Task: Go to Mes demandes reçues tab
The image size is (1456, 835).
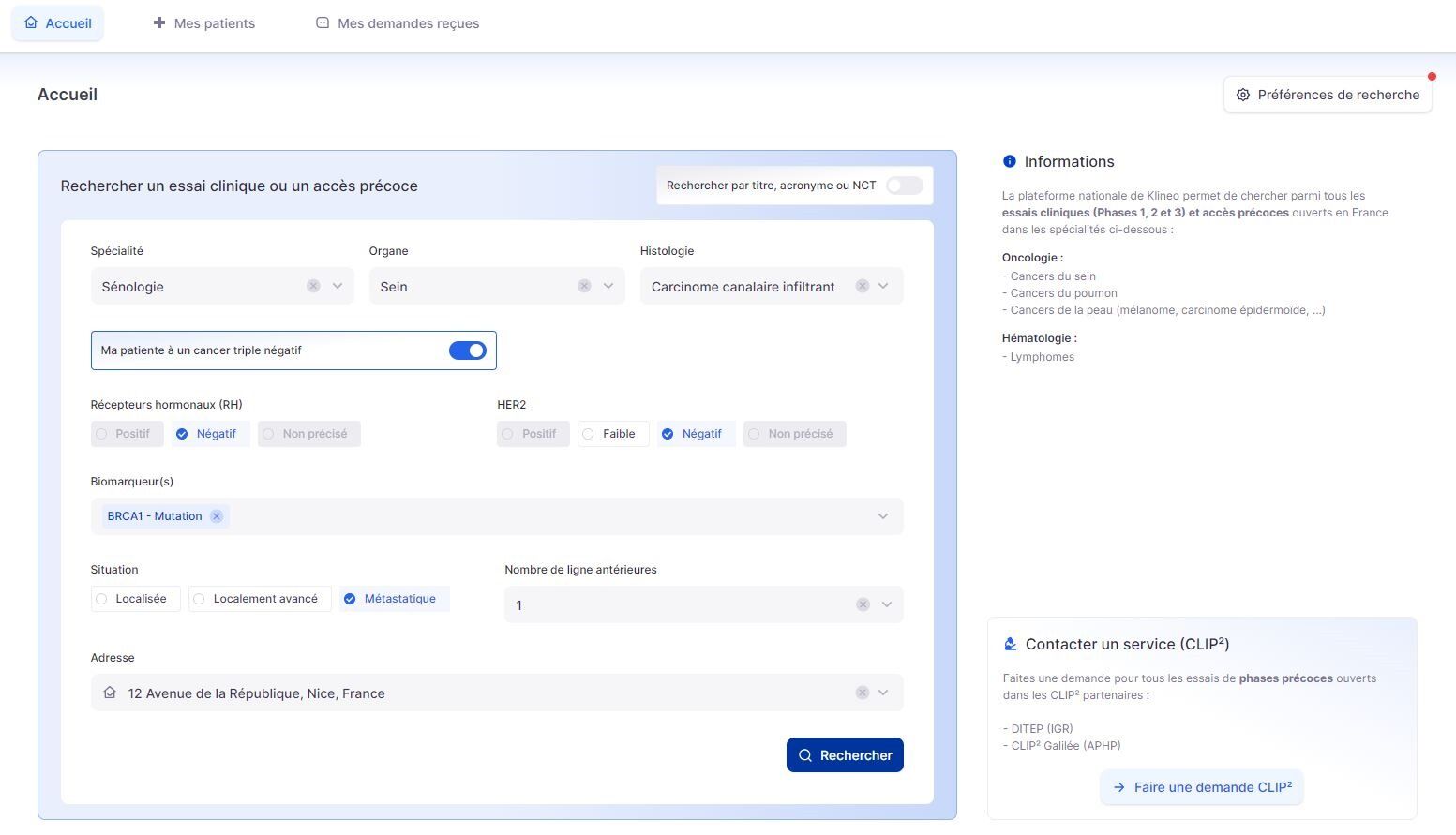Action: coord(398,23)
